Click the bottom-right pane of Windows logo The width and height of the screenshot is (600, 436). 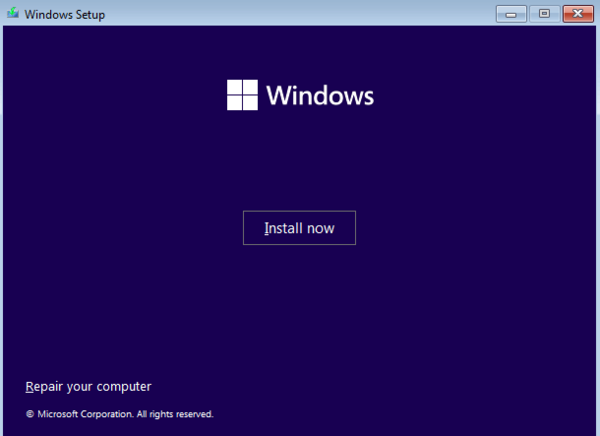tap(250, 103)
